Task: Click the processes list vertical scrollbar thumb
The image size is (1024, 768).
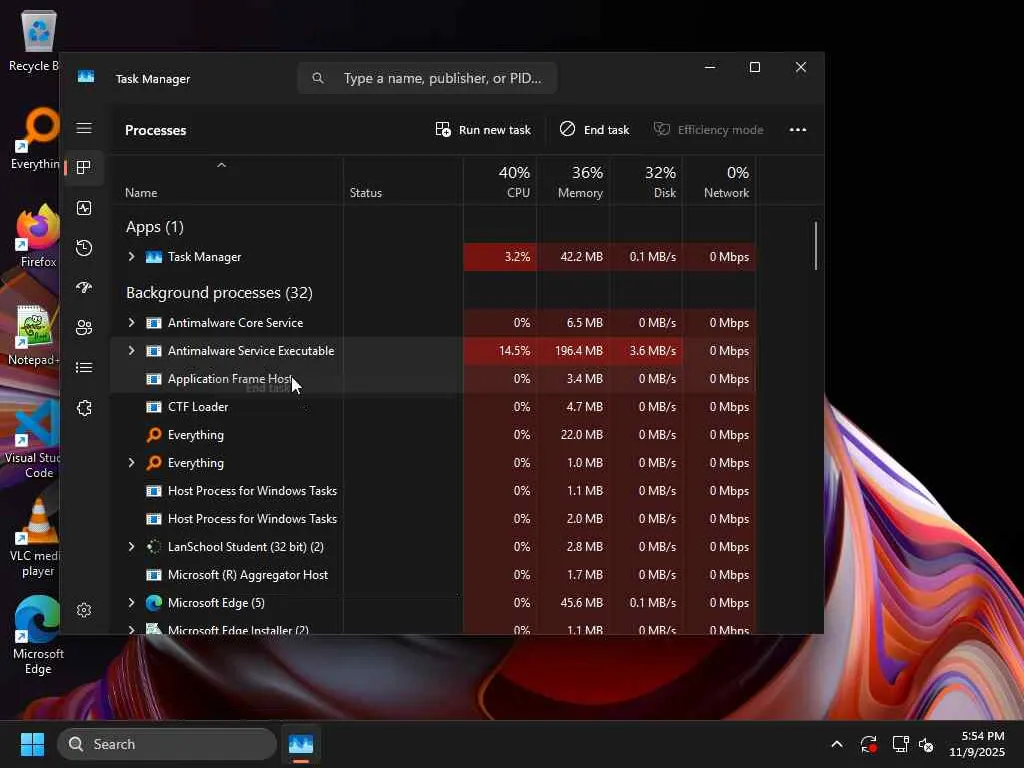Action: pos(816,246)
